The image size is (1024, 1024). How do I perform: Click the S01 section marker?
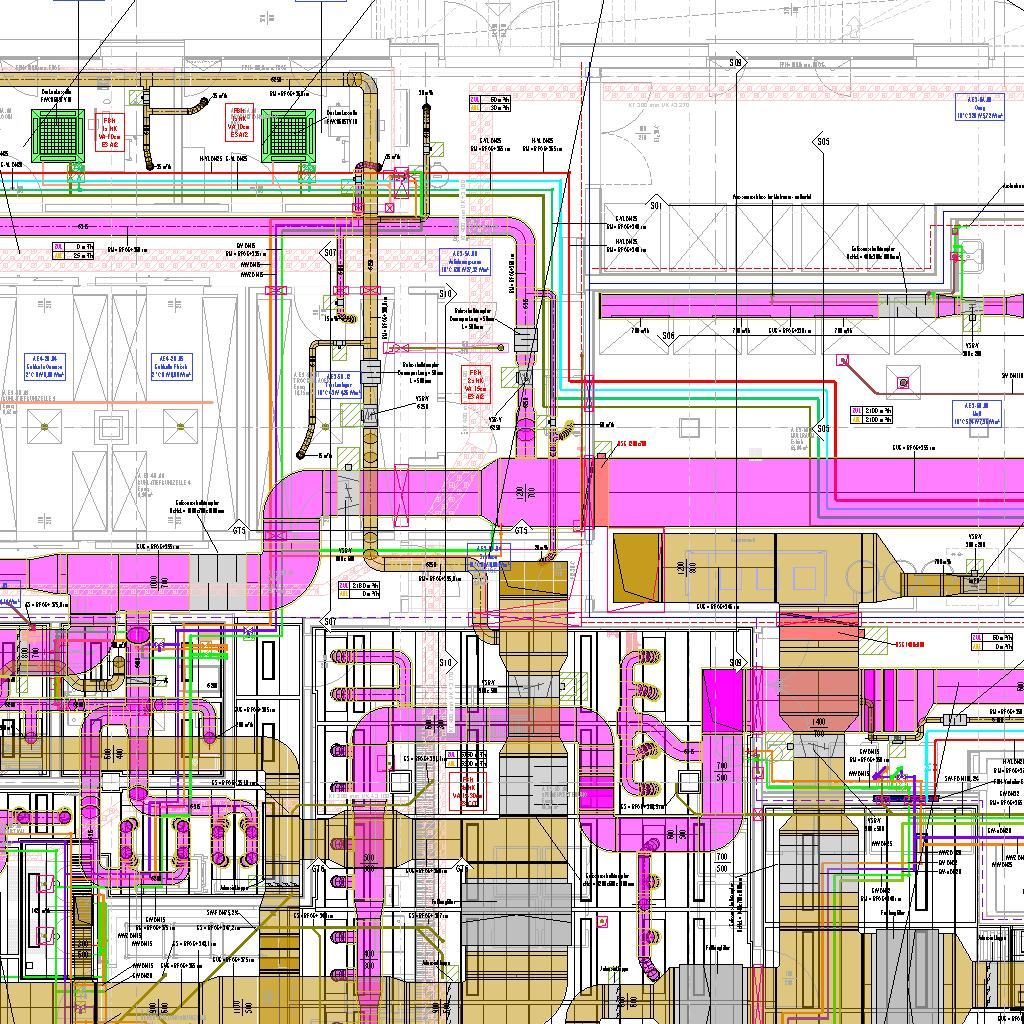point(656,205)
